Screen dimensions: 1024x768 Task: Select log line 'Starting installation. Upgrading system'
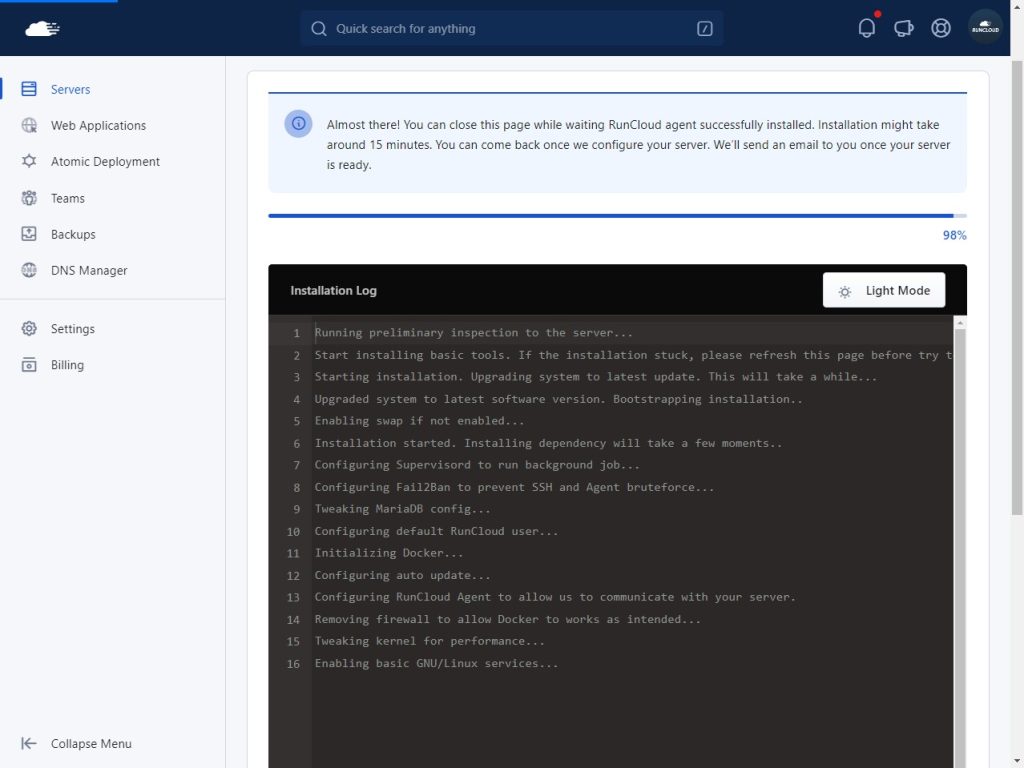(596, 377)
